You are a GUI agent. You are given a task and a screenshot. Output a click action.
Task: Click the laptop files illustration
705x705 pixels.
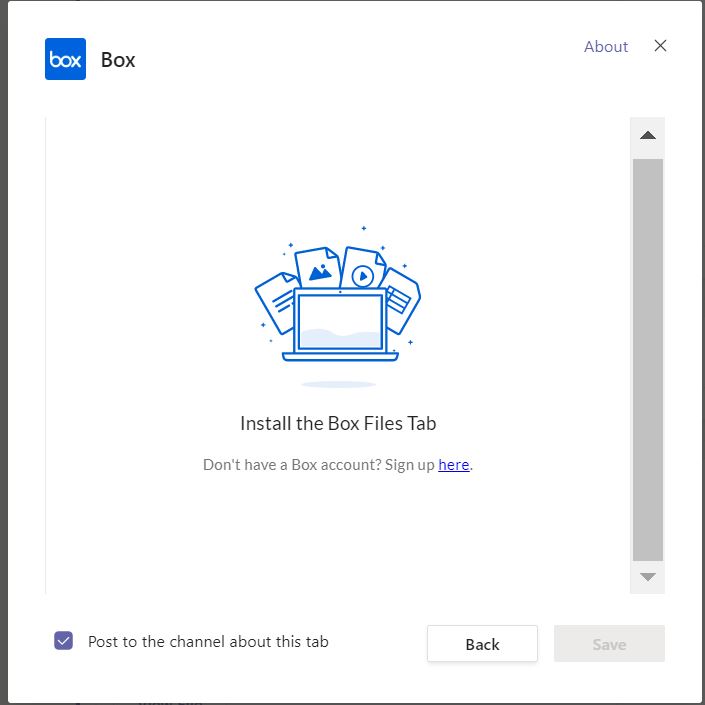click(338, 306)
